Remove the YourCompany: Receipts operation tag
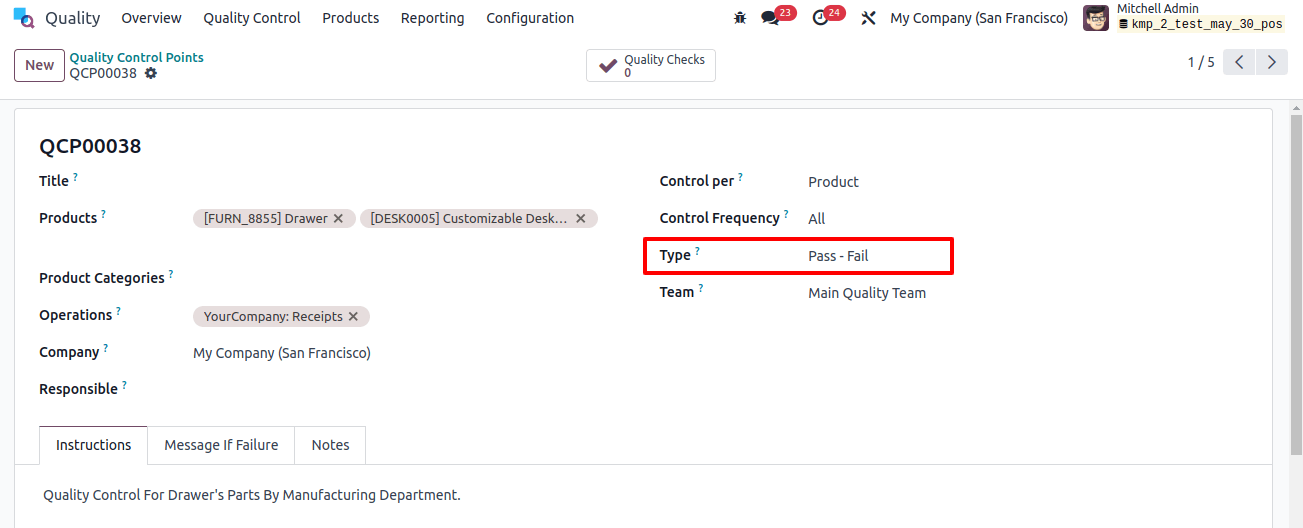 pyautogui.click(x=352, y=317)
